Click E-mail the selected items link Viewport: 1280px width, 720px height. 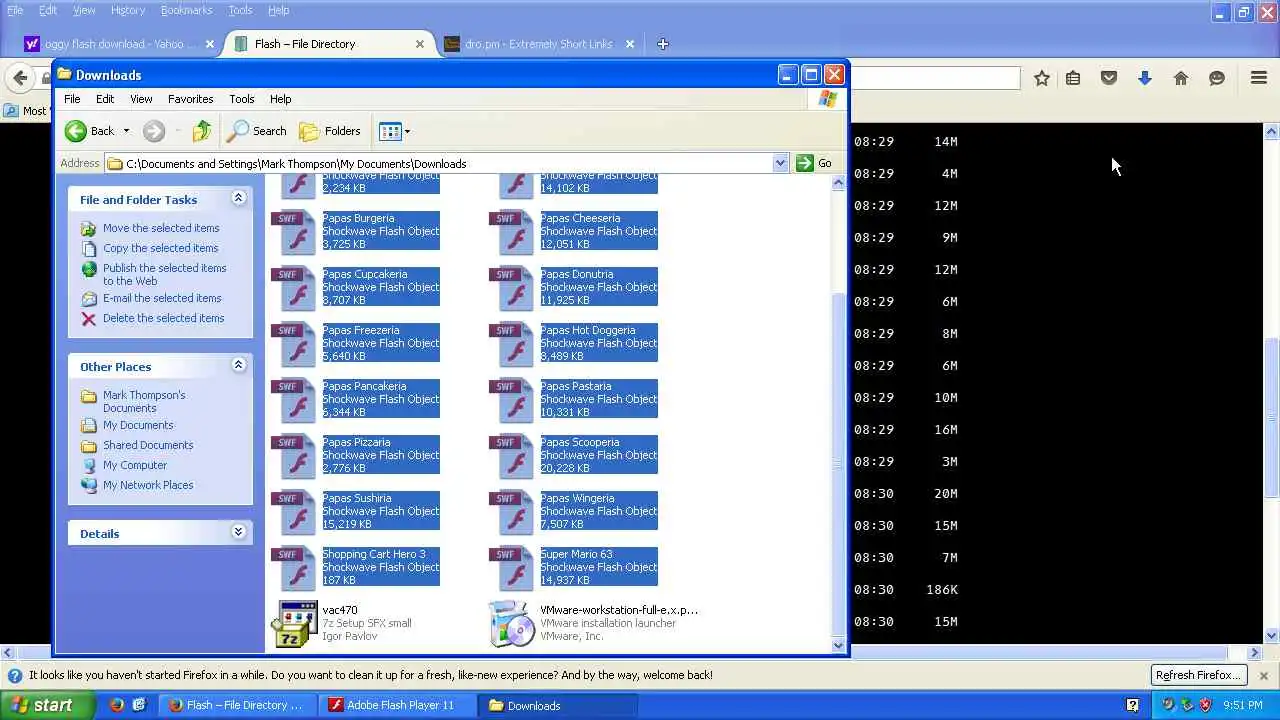pyautogui.click(x=162, y=298)
